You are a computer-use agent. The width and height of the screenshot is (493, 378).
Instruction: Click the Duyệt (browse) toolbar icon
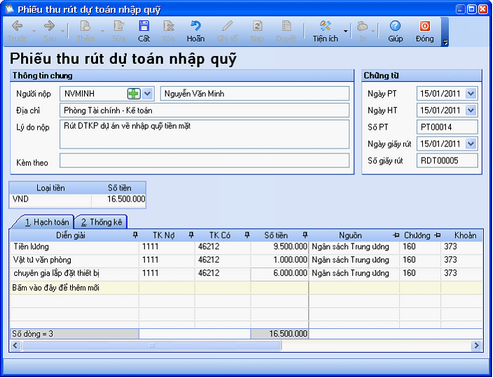click(x=286, y=26)
